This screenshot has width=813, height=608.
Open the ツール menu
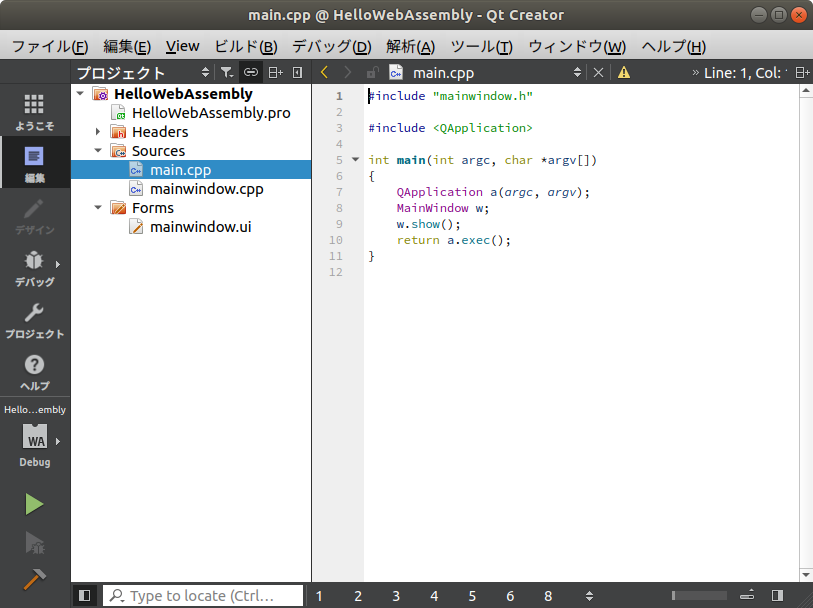coord(484,46)
